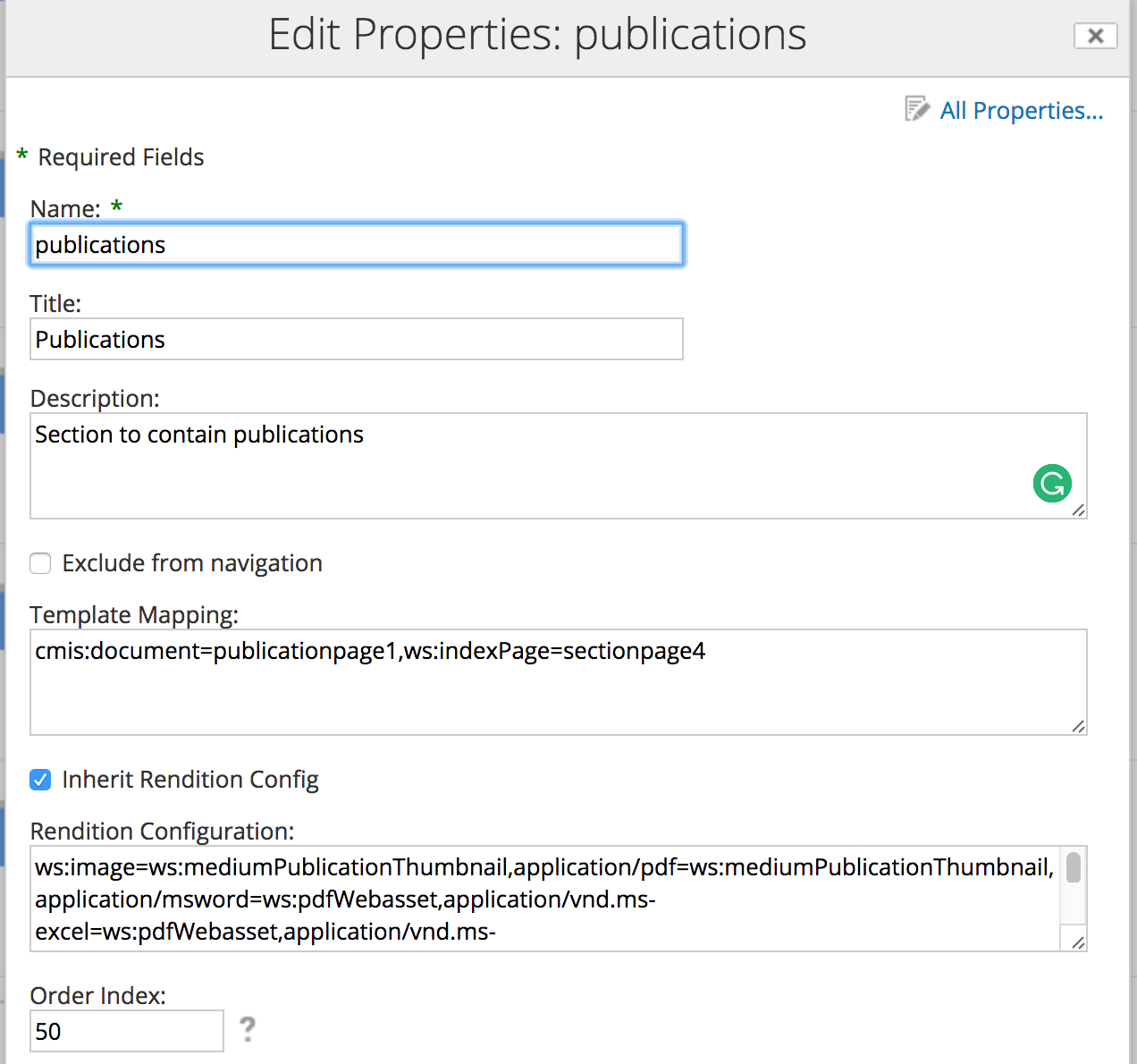This screenshot has height=1064, width=1137.
Task: Click the 'Edit Properties: publications' dialog title
Action: click(537, 36)
